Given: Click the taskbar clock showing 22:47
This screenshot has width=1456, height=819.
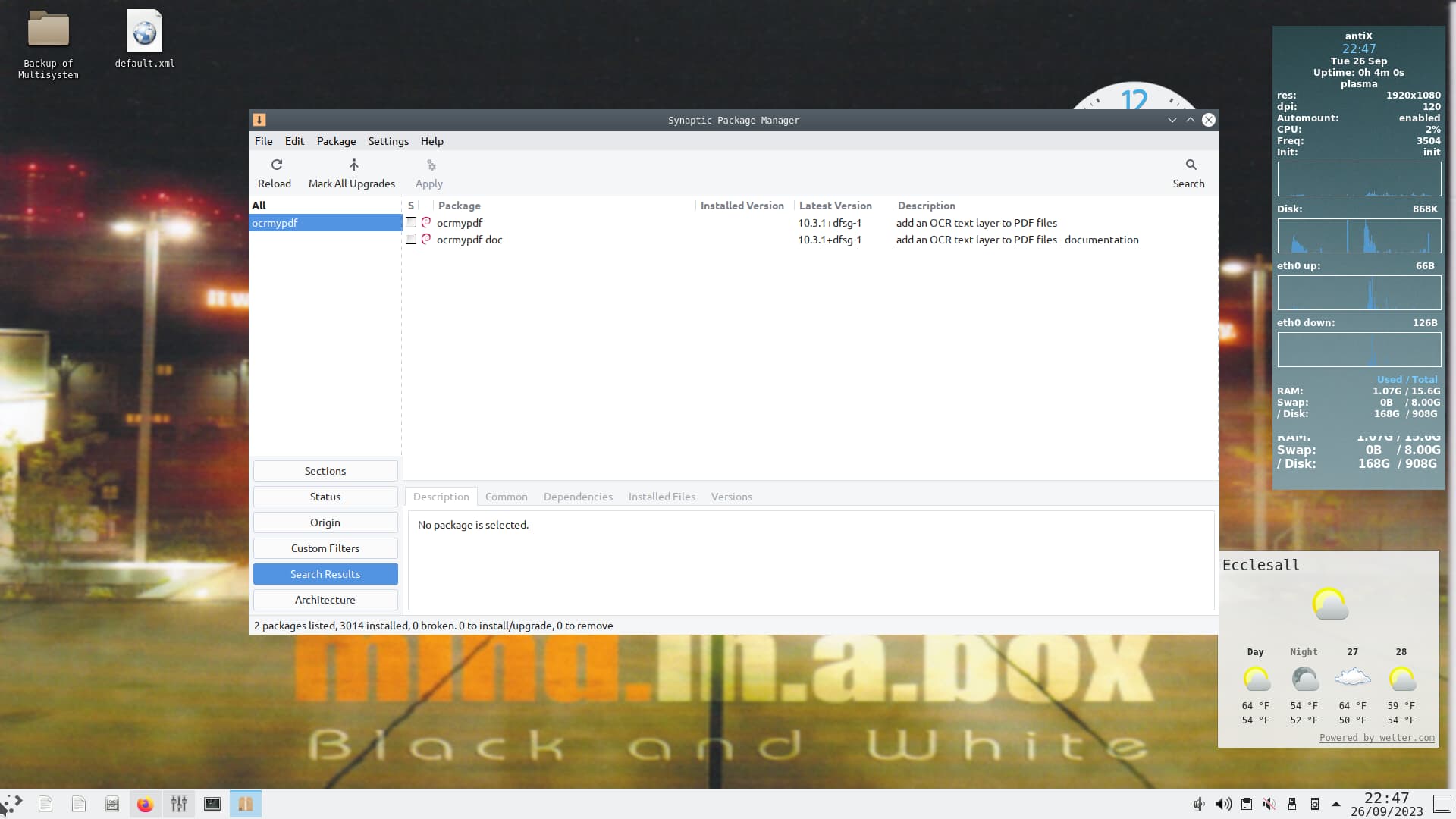Looking at the screenshot, I should click(x=1387, y=804).
